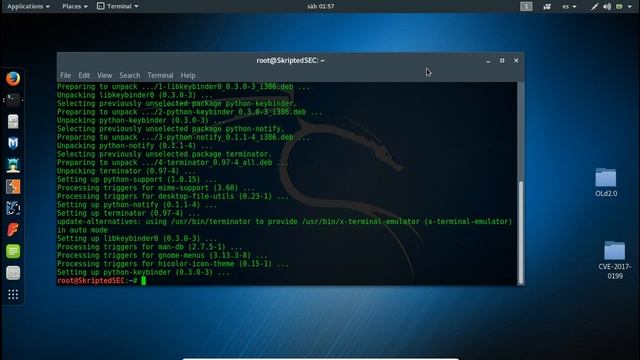Close the root@SkriptedSEC terminal window
640x360 pixels.
(x=516, y=60)
